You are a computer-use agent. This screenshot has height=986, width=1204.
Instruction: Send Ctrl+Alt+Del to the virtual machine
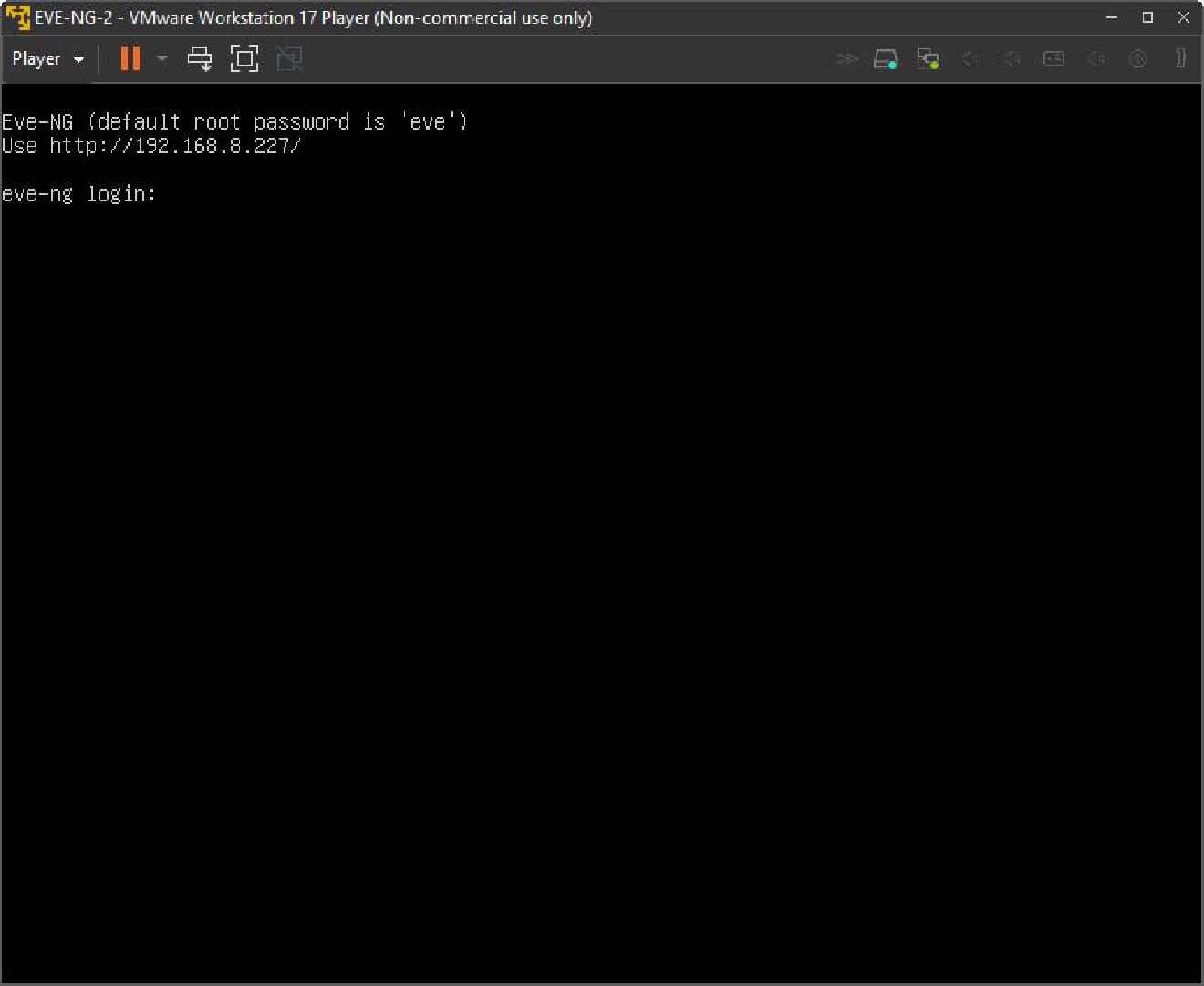click(200, 59)
